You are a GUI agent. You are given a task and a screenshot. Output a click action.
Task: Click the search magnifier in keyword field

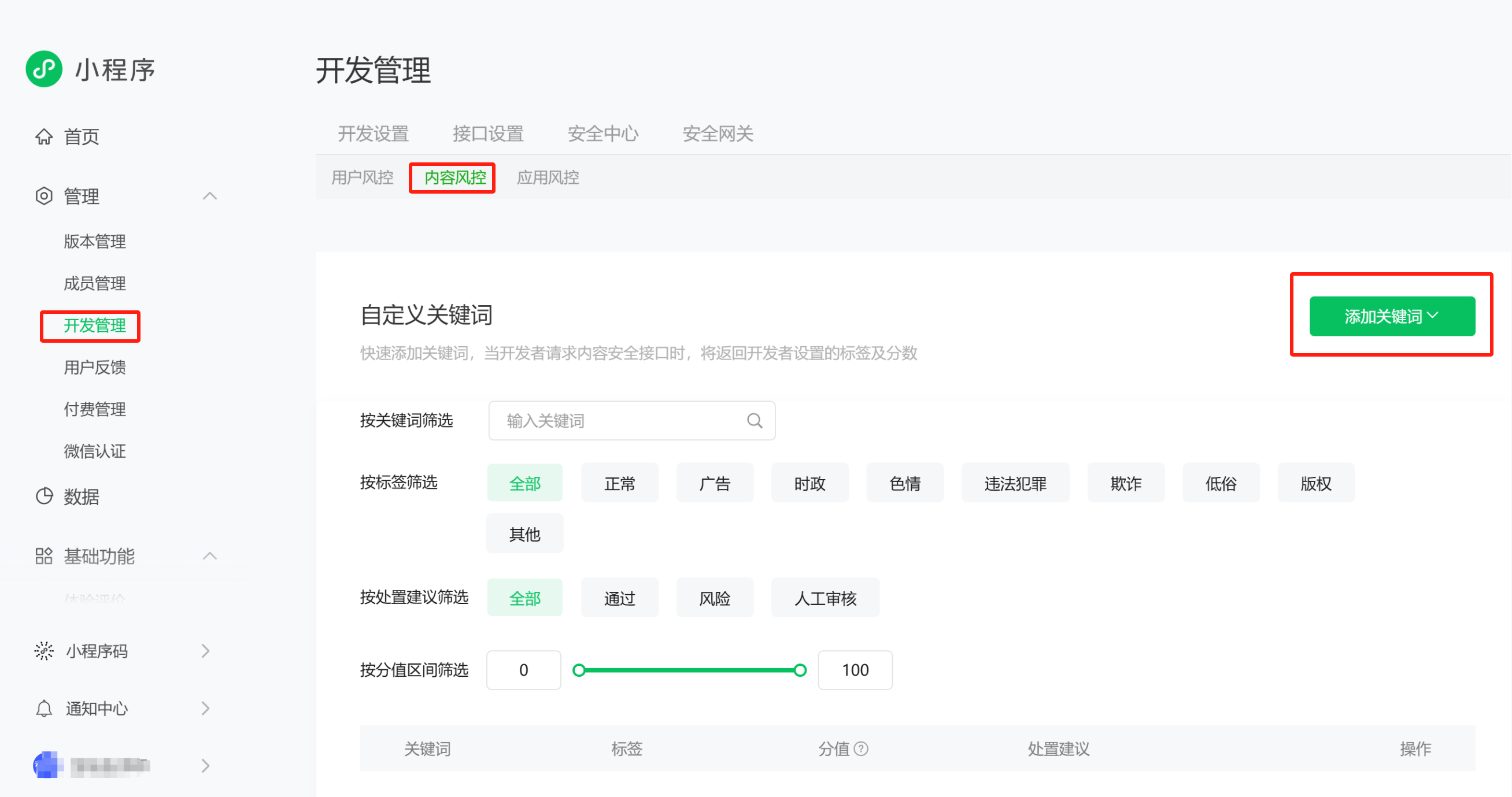754,421
